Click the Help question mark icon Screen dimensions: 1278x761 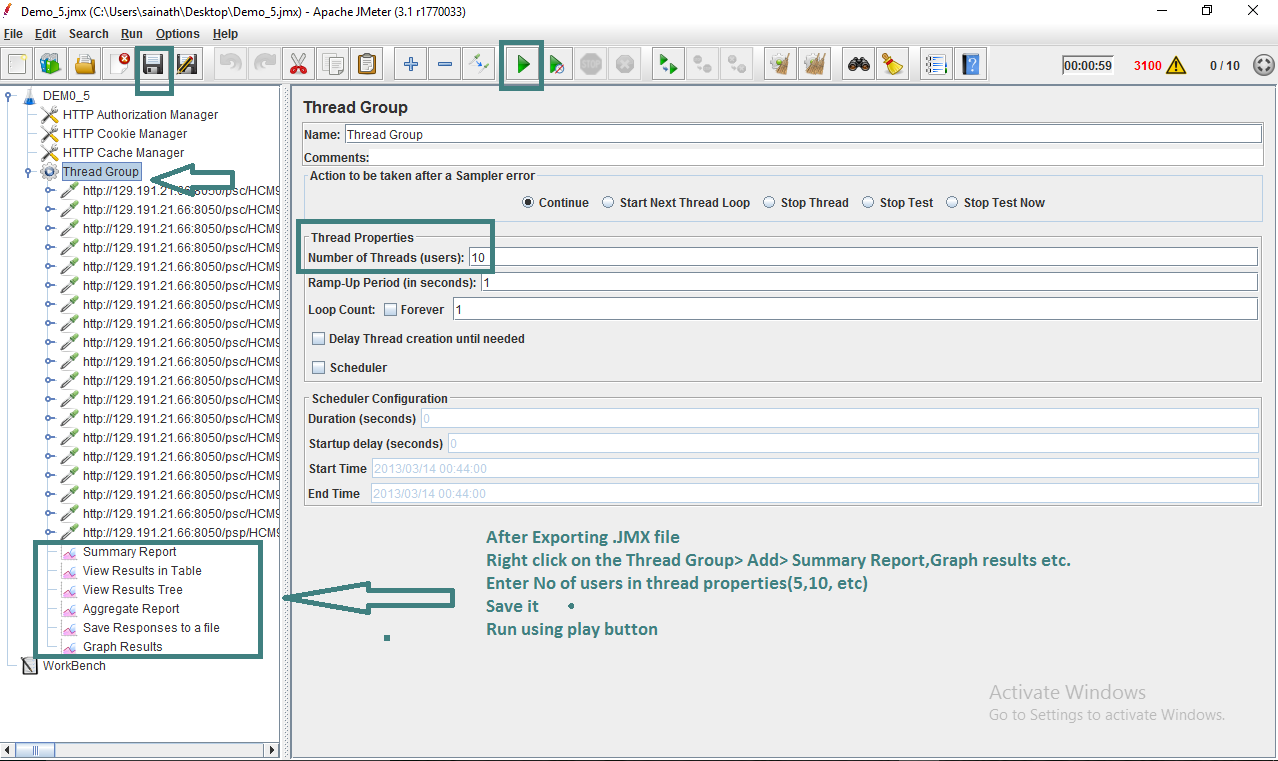pyautogui.click(x=970, y=65)
